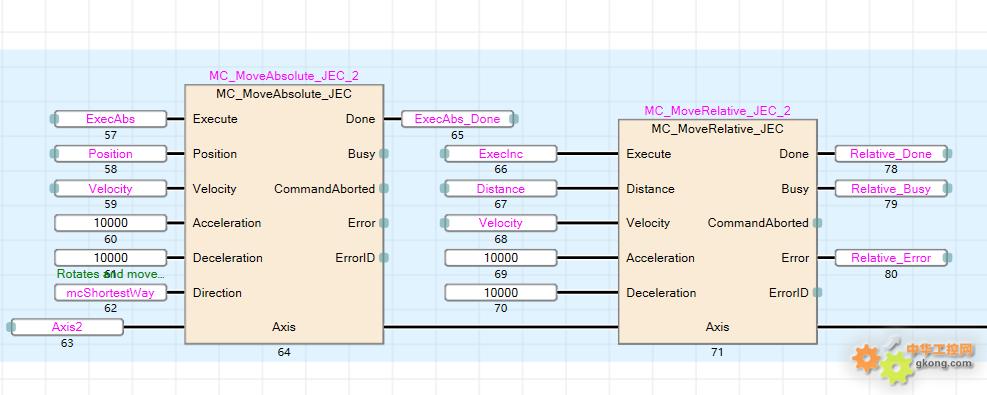Click CommandAborted pin on MC_MoveAbsolute_JEC block
Image resolution: width=987 pixels, height=395 pixels.
point(384,189)
